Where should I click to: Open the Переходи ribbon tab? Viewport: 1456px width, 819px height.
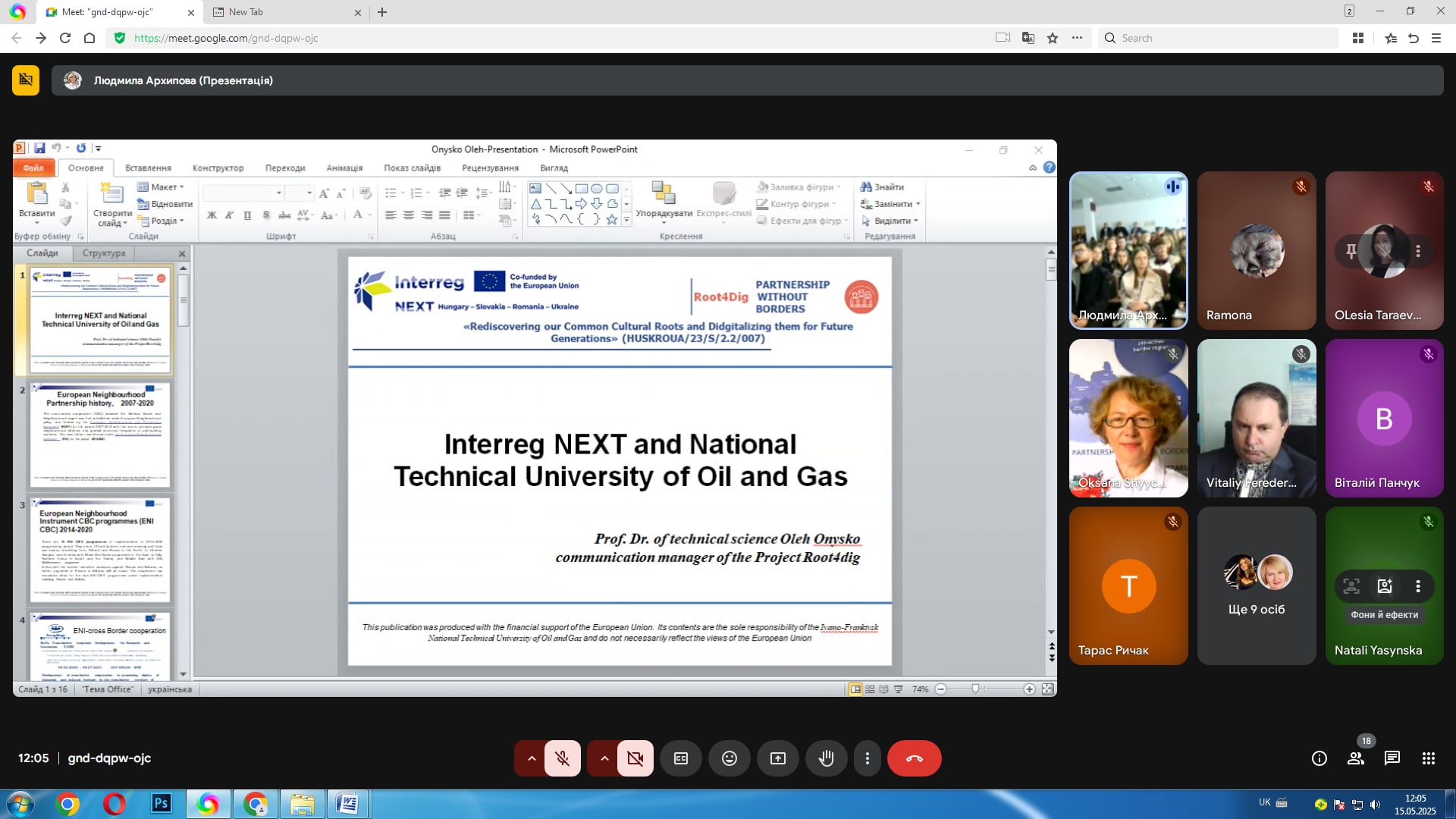(x=285, y=168)
